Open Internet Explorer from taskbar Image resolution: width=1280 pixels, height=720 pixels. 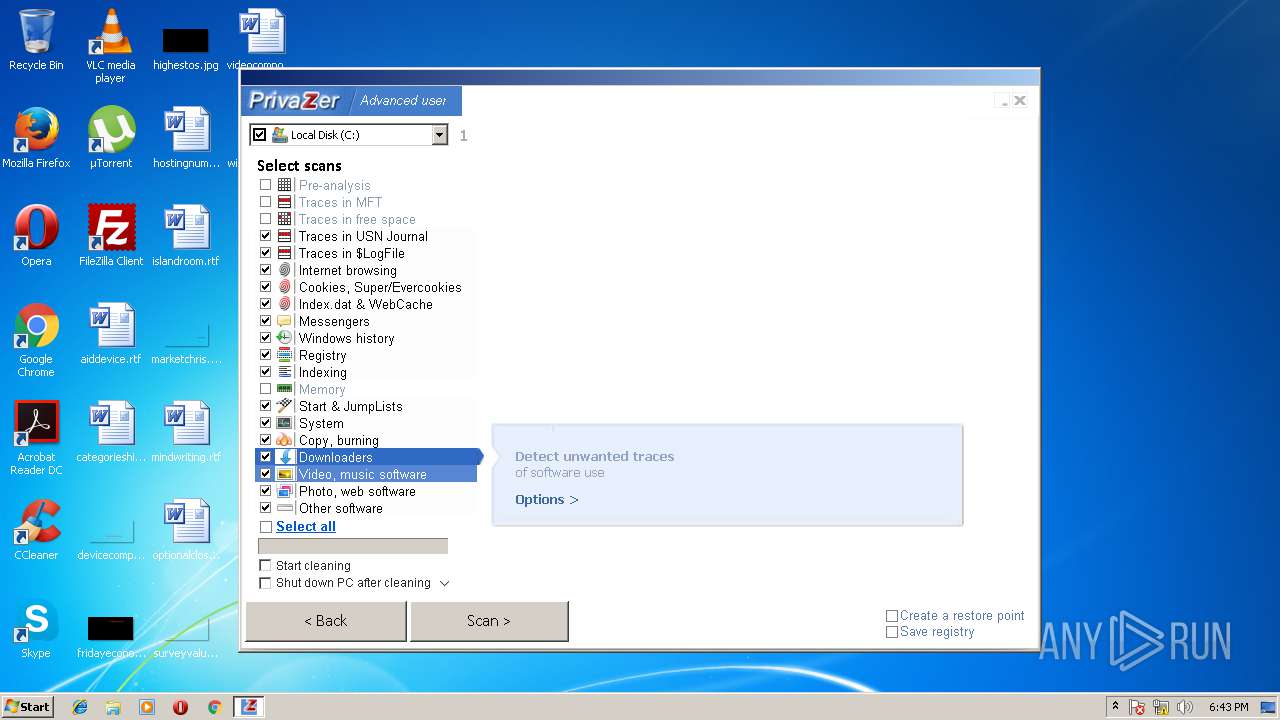[x=80, y=707]
